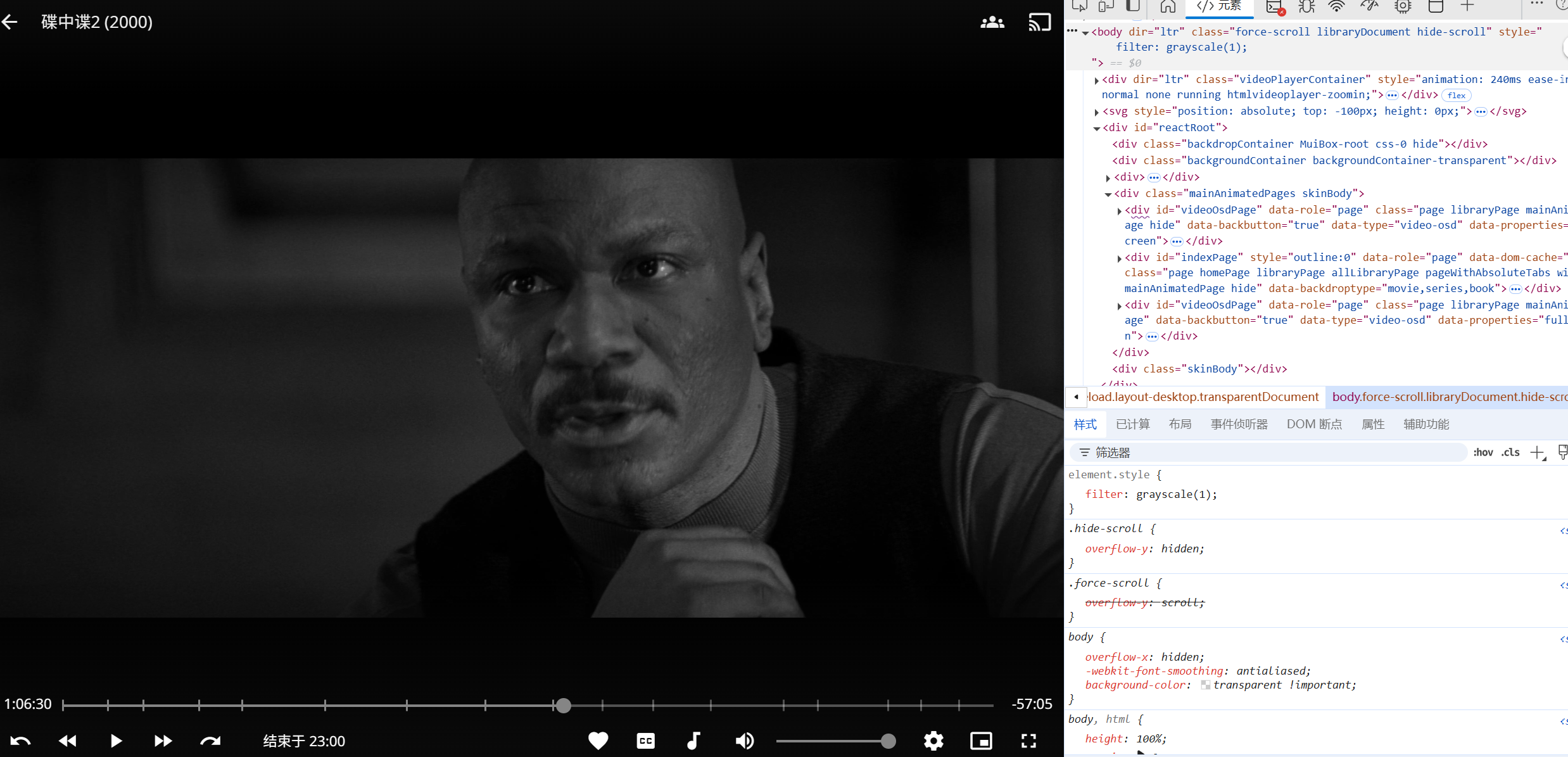1568x757 pixels.
Task: Click the rewind button
Action: 68,741
